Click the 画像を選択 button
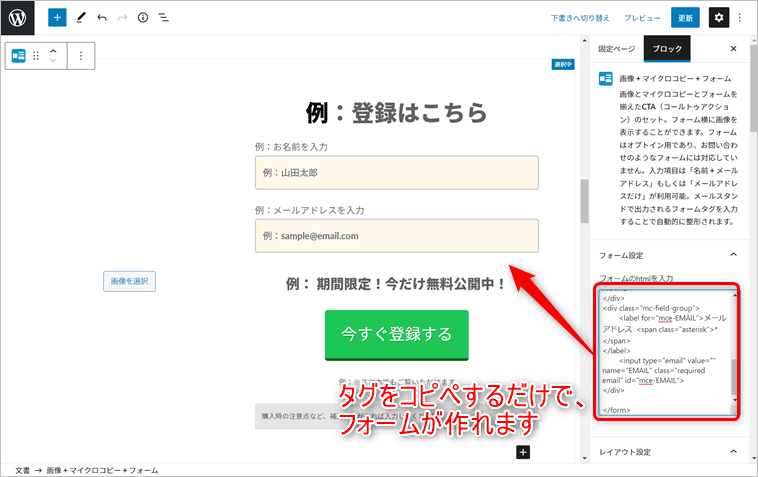This screenshot has width=758, height=477. pos(130,281)
